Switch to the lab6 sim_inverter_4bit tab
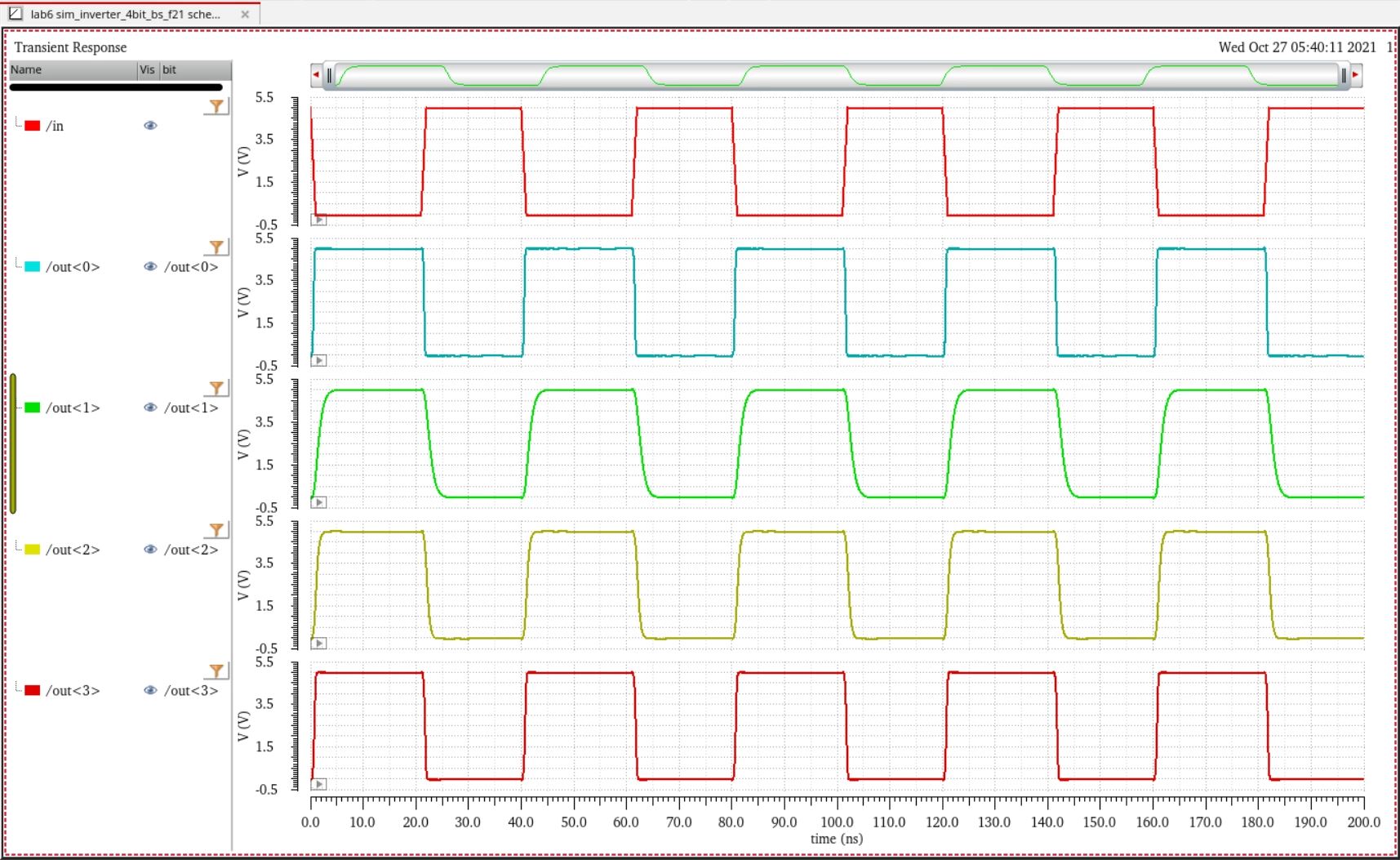 point(125,15)
